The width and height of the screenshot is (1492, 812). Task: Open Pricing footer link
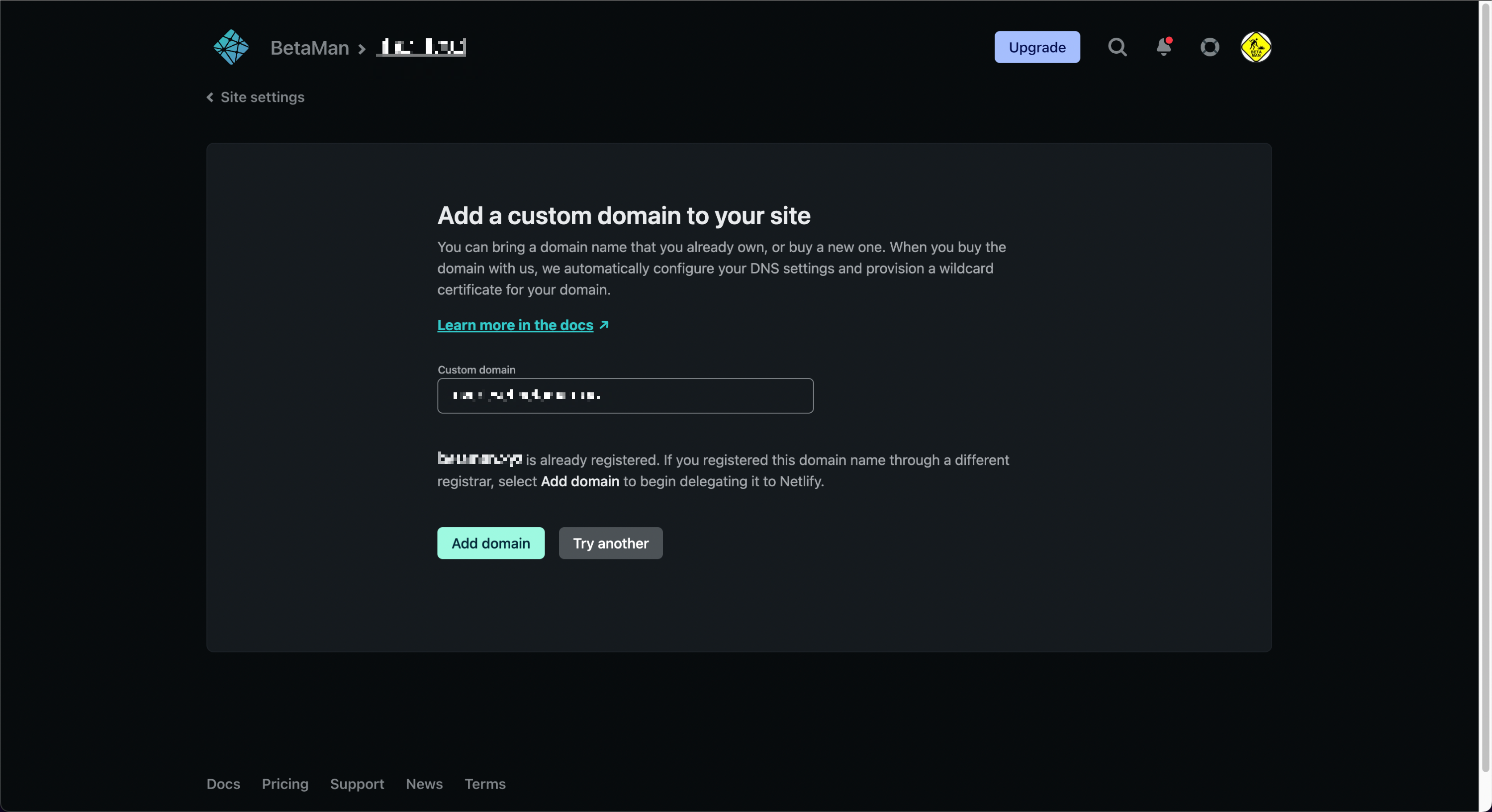coord(285,784)
